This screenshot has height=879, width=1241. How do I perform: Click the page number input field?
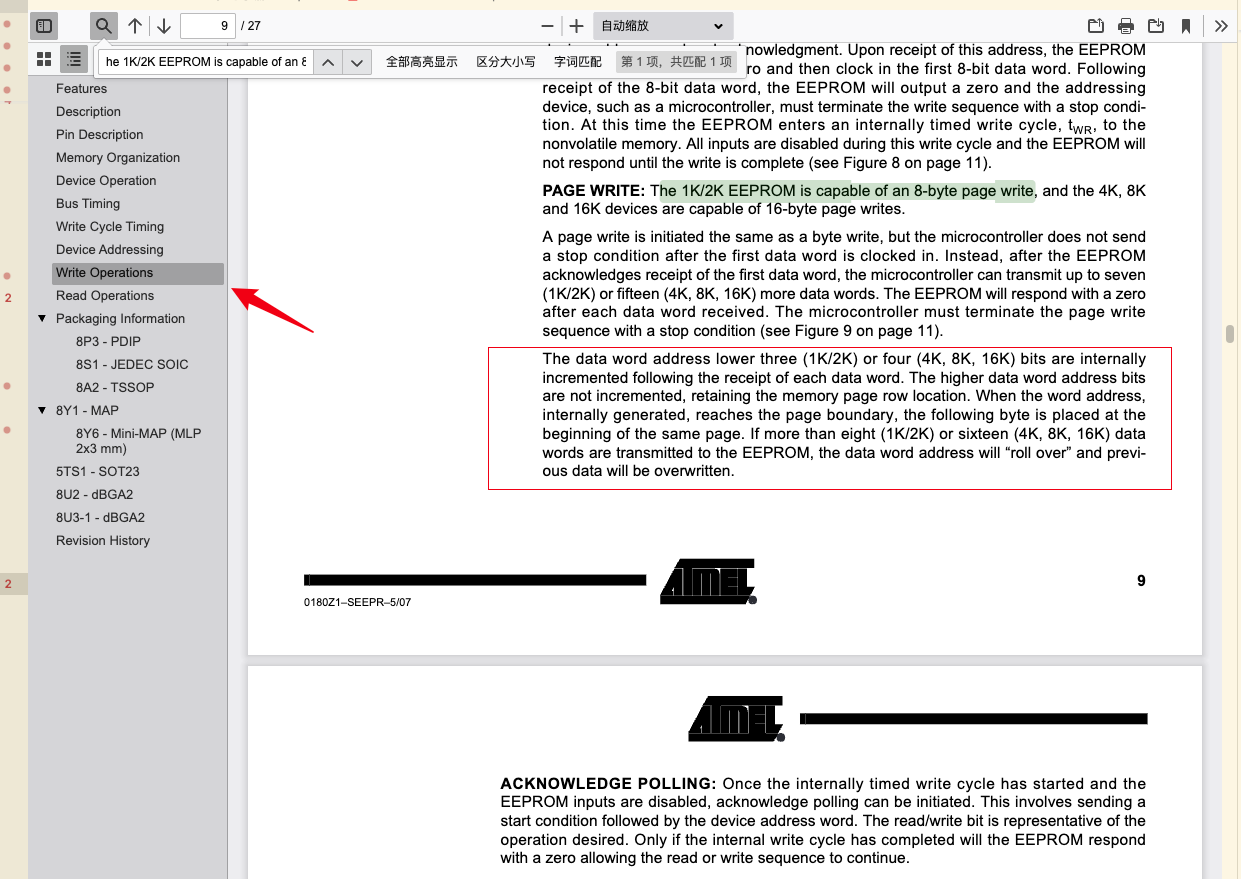pyautogui.click(x=207, y=26)
